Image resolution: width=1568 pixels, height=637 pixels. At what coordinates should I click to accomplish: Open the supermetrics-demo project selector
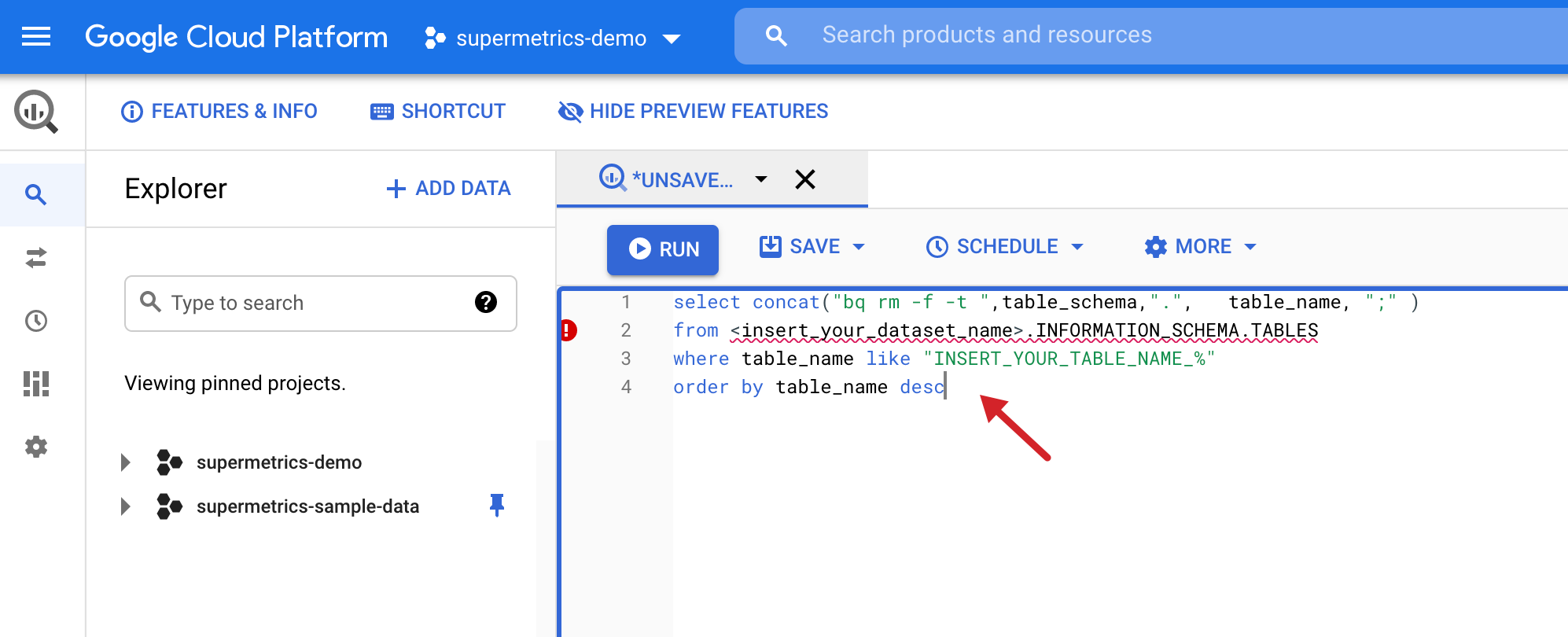point(552,38)
